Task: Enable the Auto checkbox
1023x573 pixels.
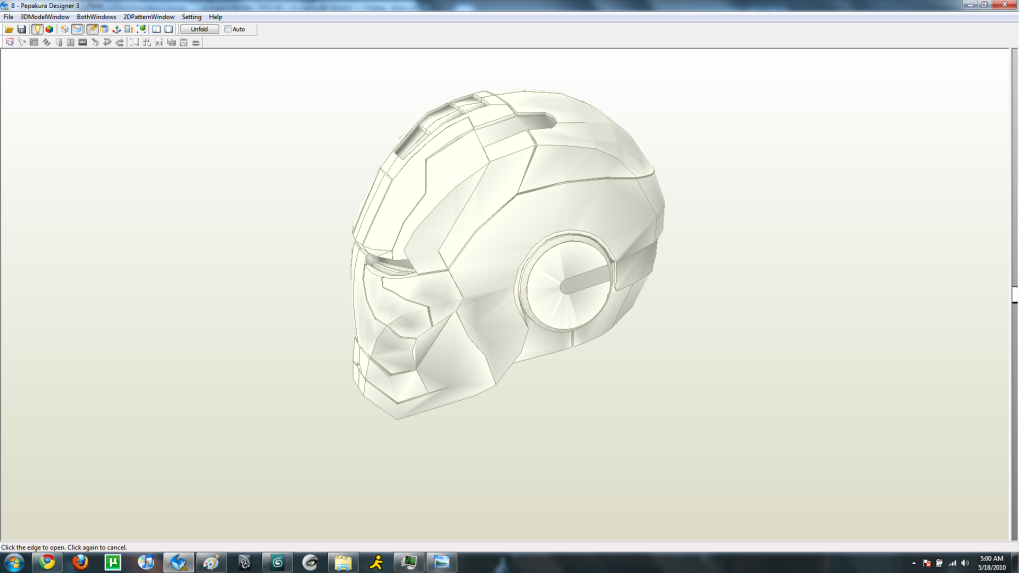Action: 228,30
